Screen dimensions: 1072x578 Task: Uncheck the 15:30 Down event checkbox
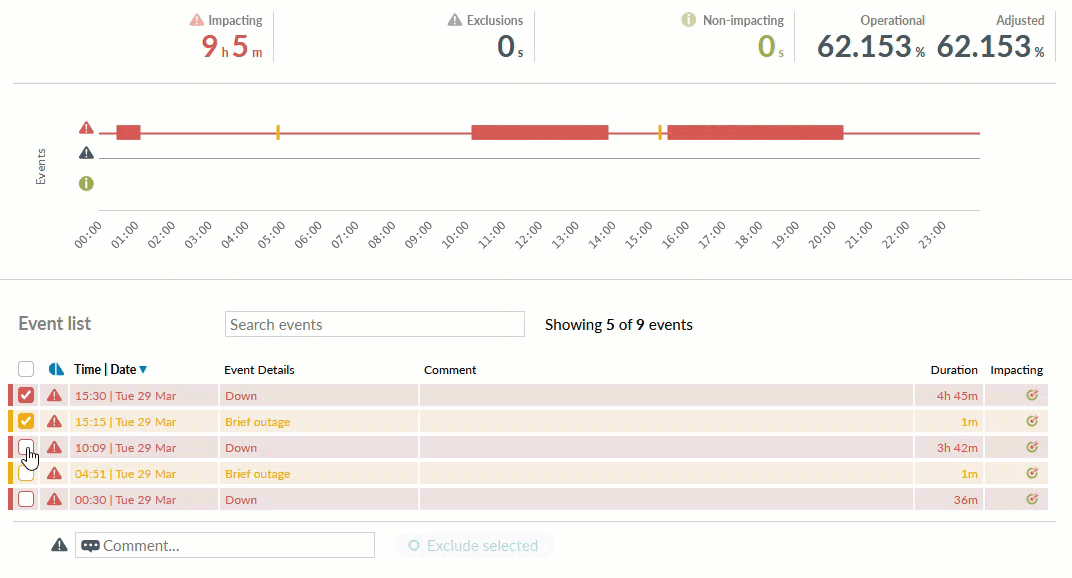pyautogui.click(x=26, y=395)
